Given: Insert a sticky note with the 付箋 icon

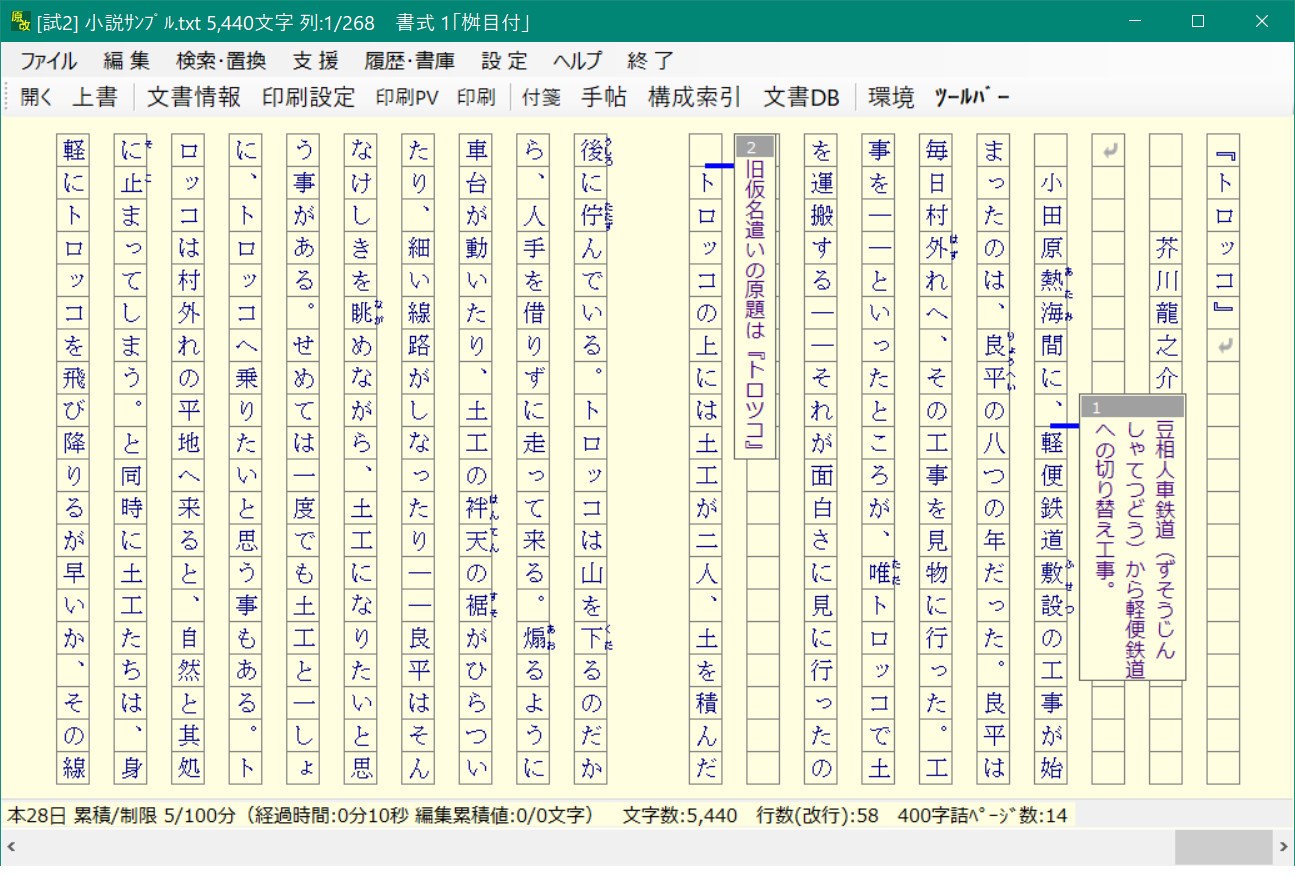Looking at the screenshot, I should tap(541, 97).
